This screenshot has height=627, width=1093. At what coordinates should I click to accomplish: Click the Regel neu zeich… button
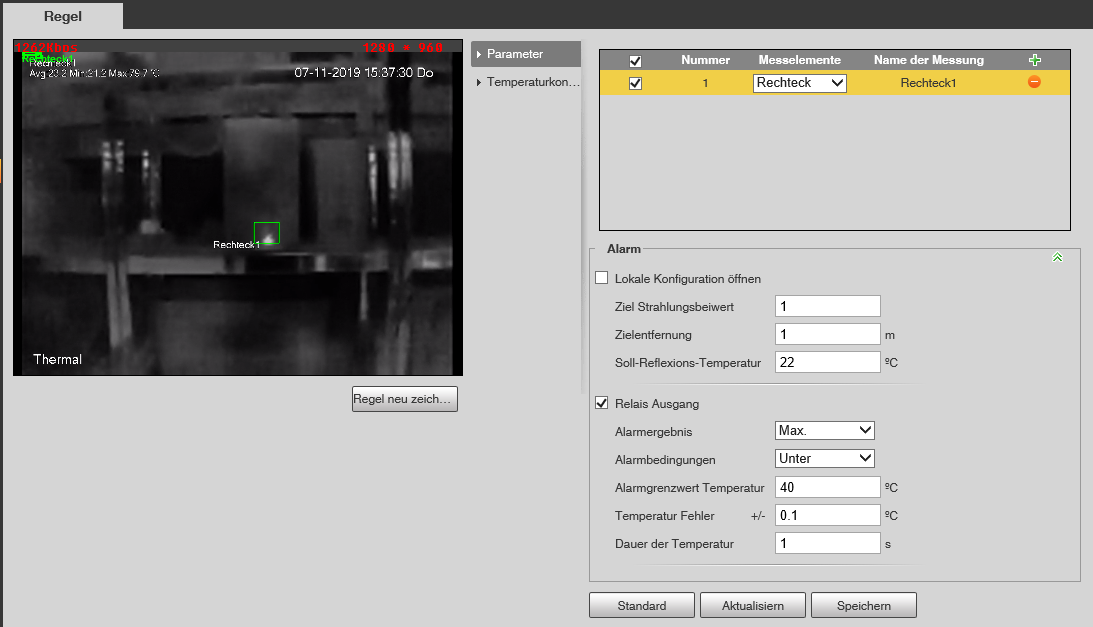click(404, 399)
